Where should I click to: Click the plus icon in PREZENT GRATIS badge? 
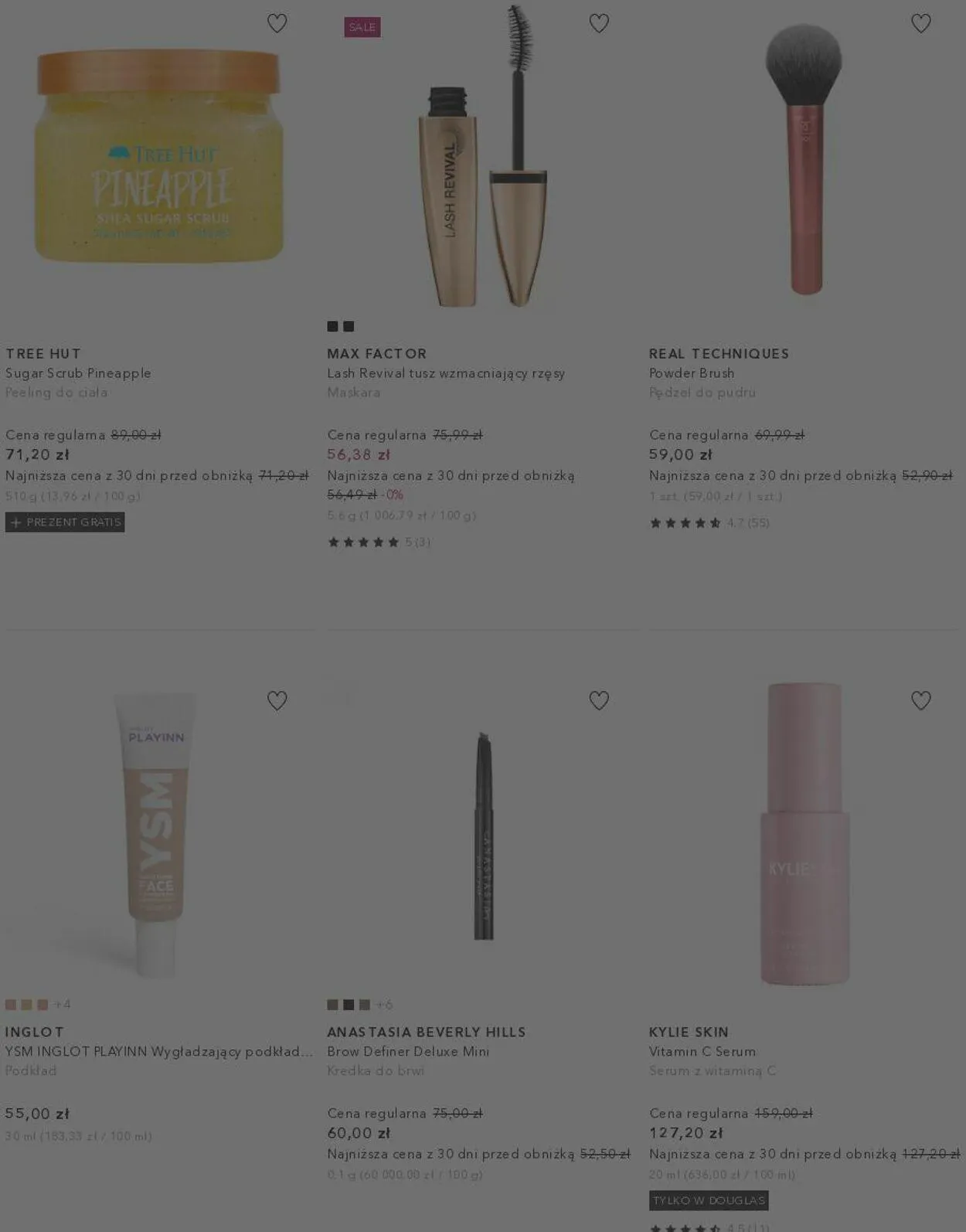(x=15, y=522)
